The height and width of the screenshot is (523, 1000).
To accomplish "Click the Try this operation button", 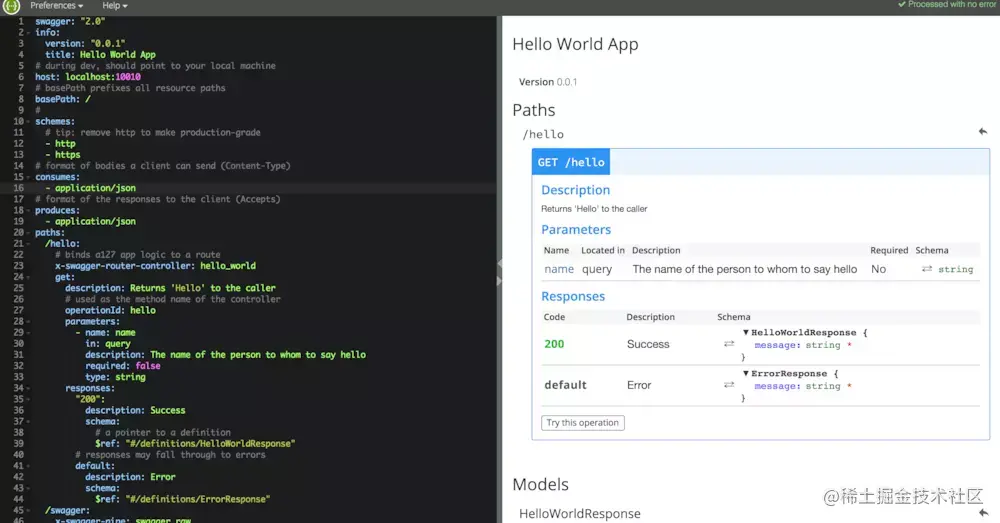I will [x=583, y=423].
